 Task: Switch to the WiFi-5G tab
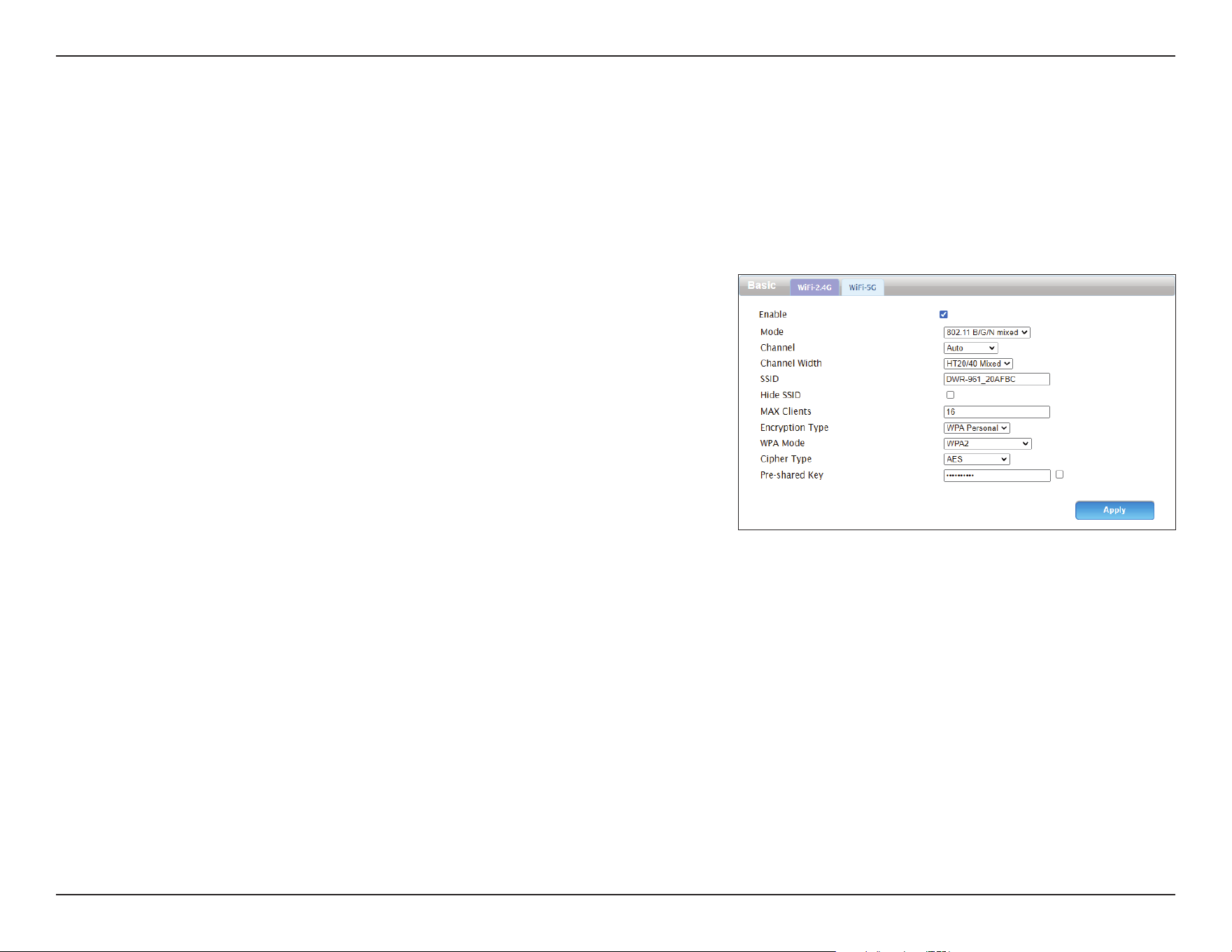tap(862, 287)
